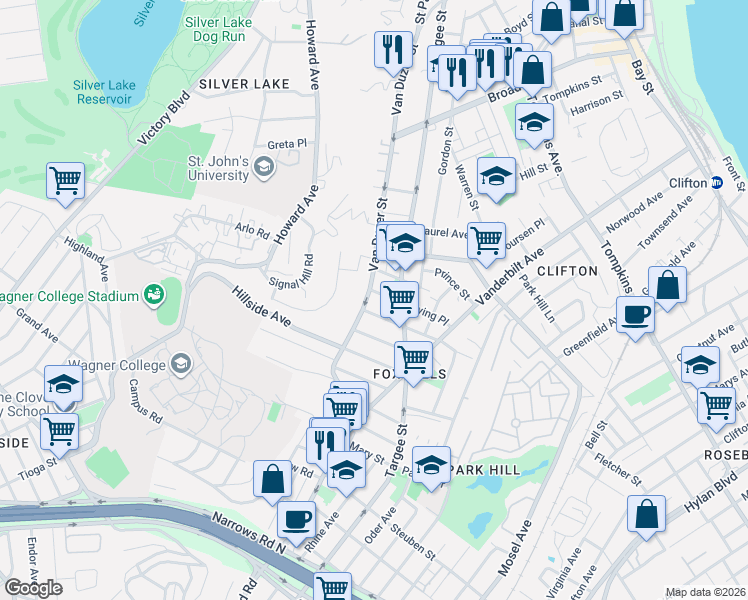The image size is (748, 600).
Task: Select the Park Hill Ln street label
Action: coord(538,299)
